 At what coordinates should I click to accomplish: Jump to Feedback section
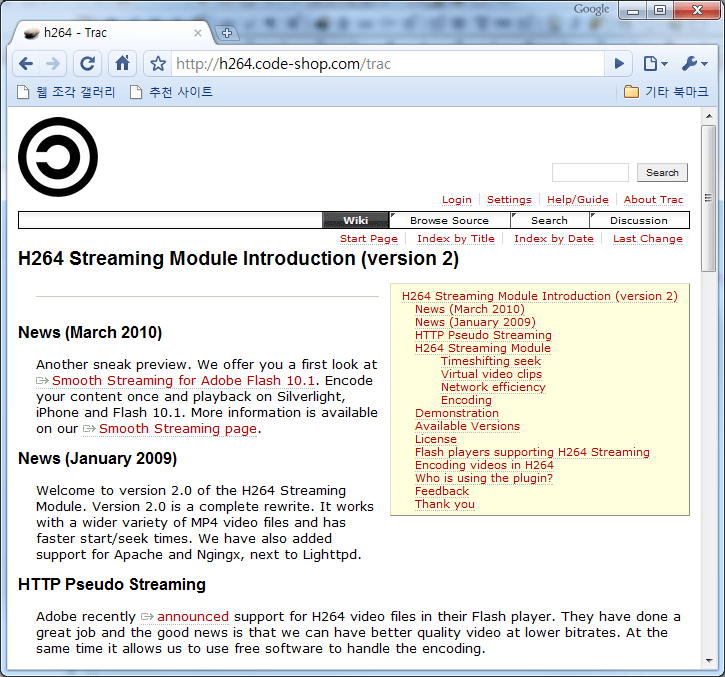click(442, 491)
